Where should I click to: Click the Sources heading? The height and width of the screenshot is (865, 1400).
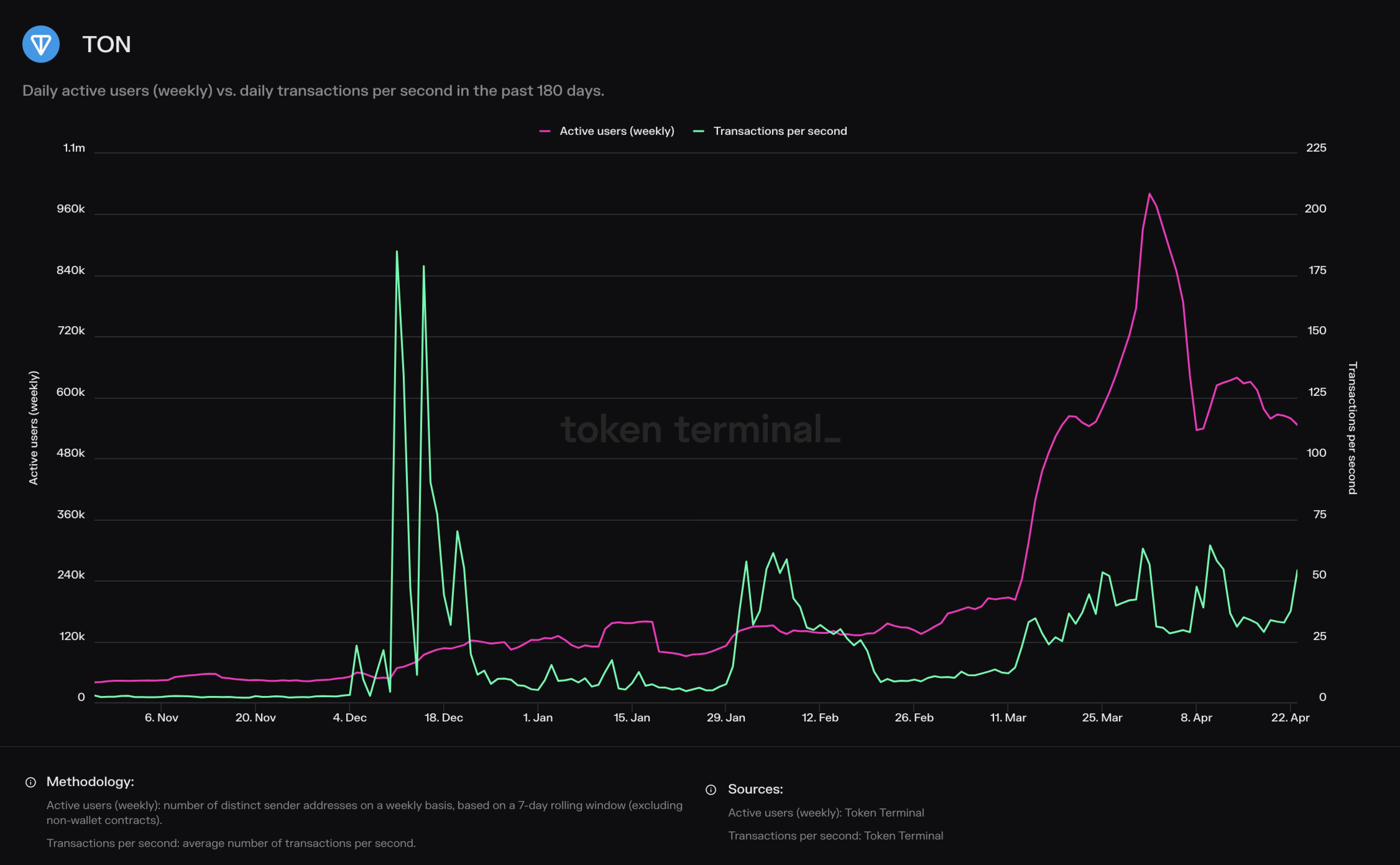[755, 789]
